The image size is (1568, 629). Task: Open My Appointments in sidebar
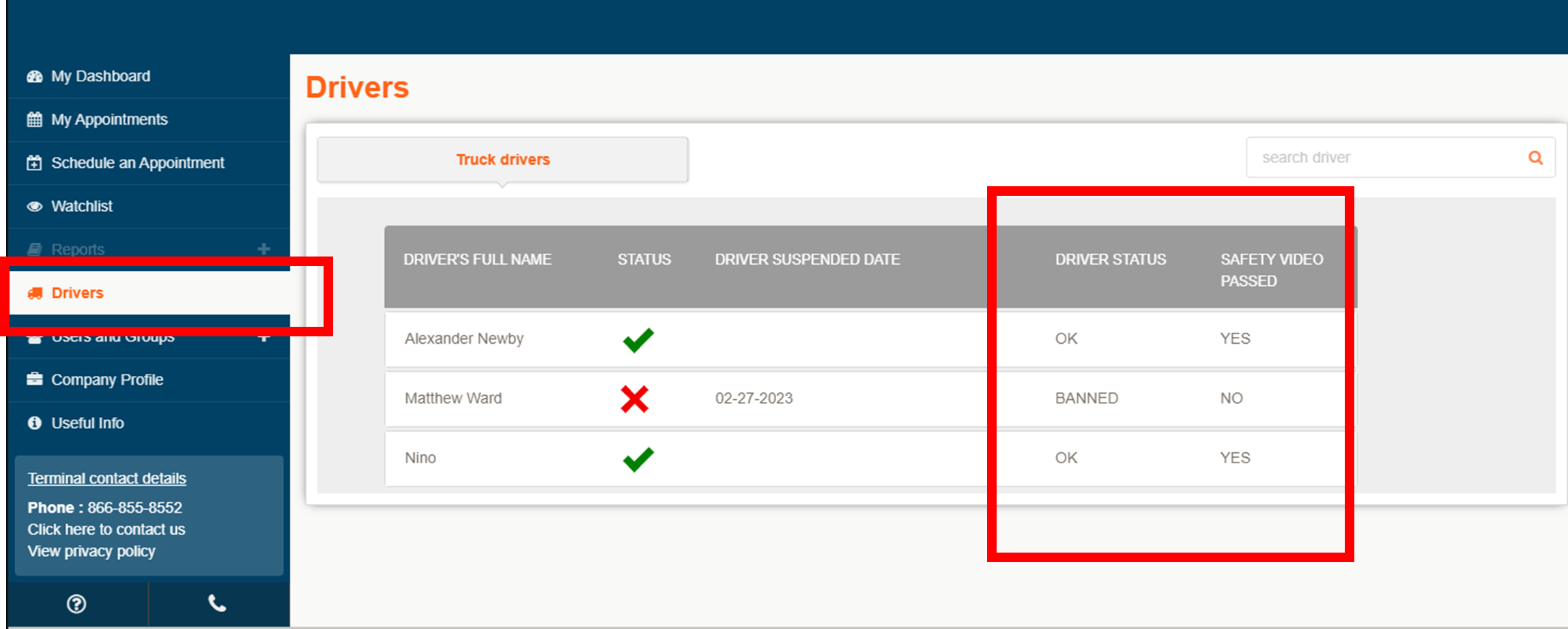[x=109, y=119]
